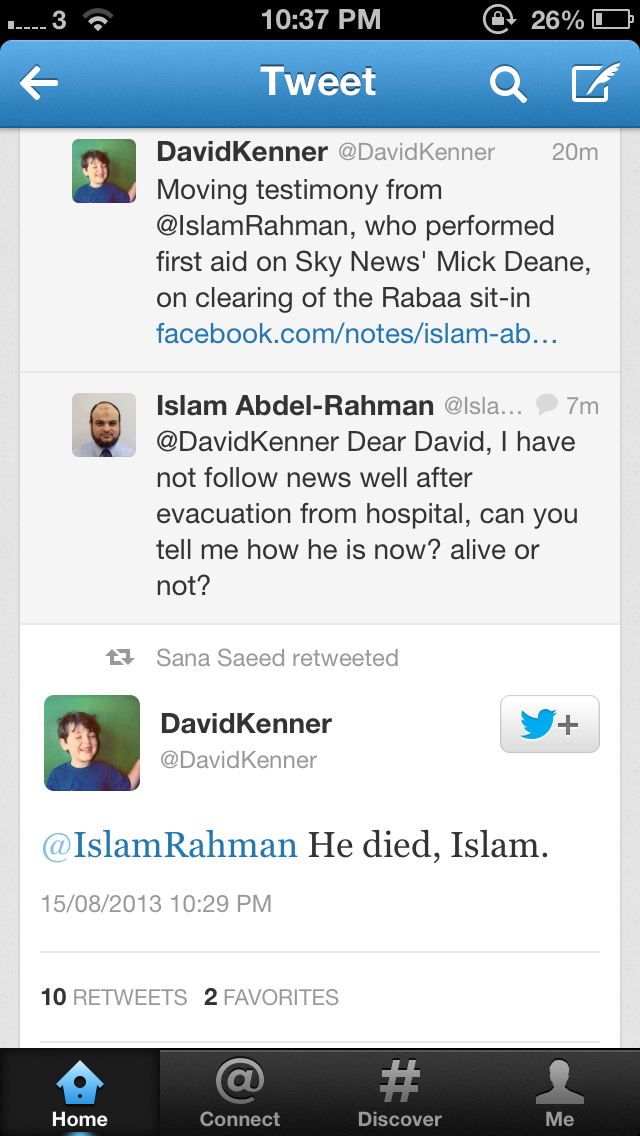Switch to the Connect tab
Image resolution: width=640 pixels, height=1136 pixels.
240,1092
